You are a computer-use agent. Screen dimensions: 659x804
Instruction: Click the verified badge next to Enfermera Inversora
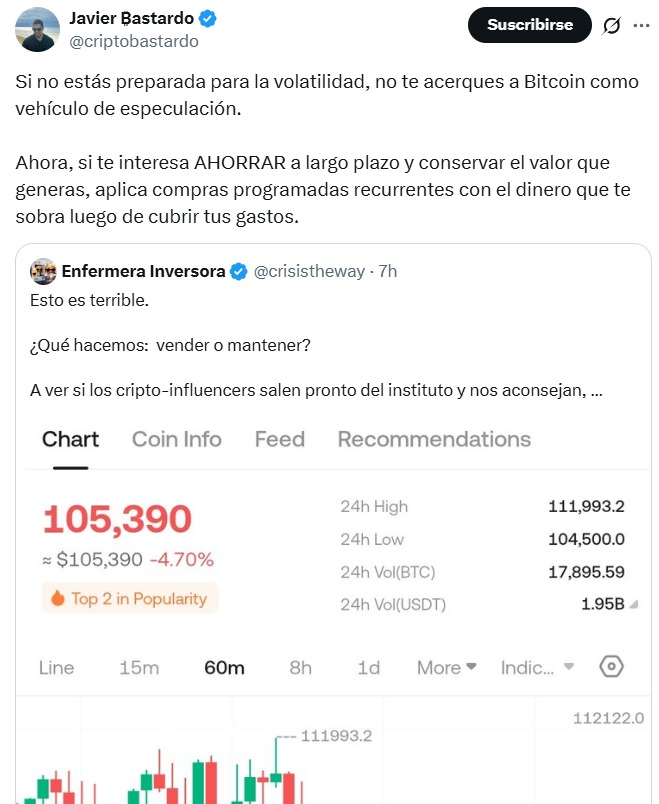(x=237, y=270)
